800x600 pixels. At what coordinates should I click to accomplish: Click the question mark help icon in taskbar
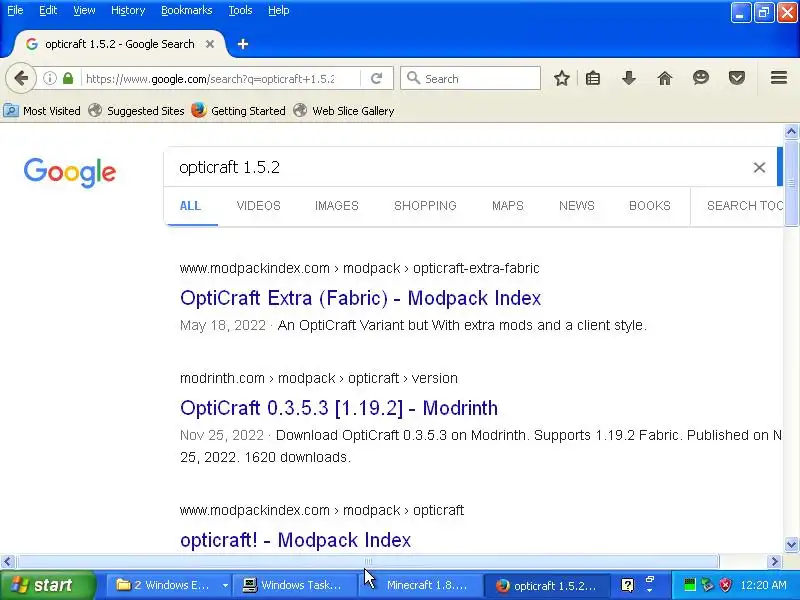[628, 585]
